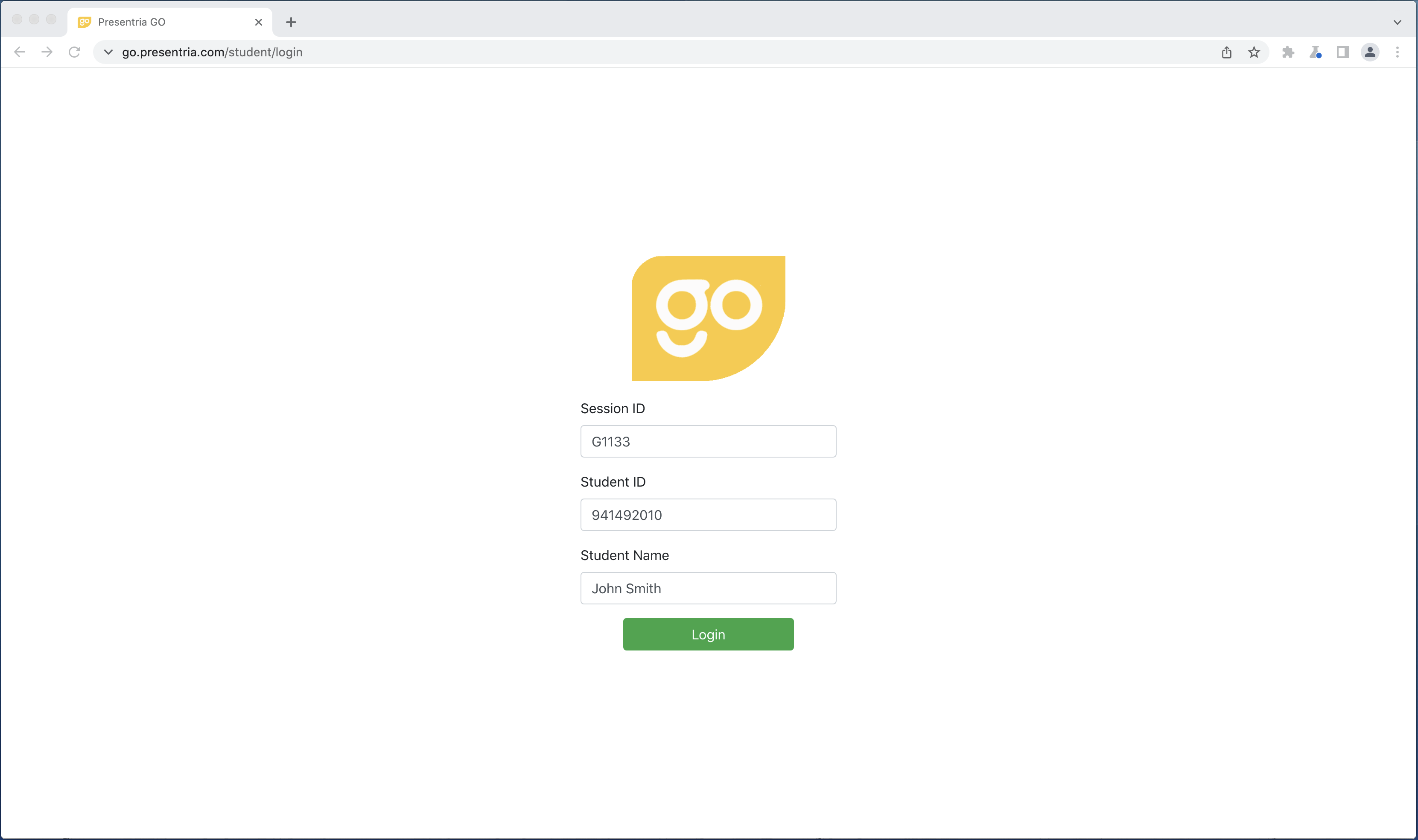Focus the Student ID input field
Screen dimensions: 1418x840
tap(708, 514)
